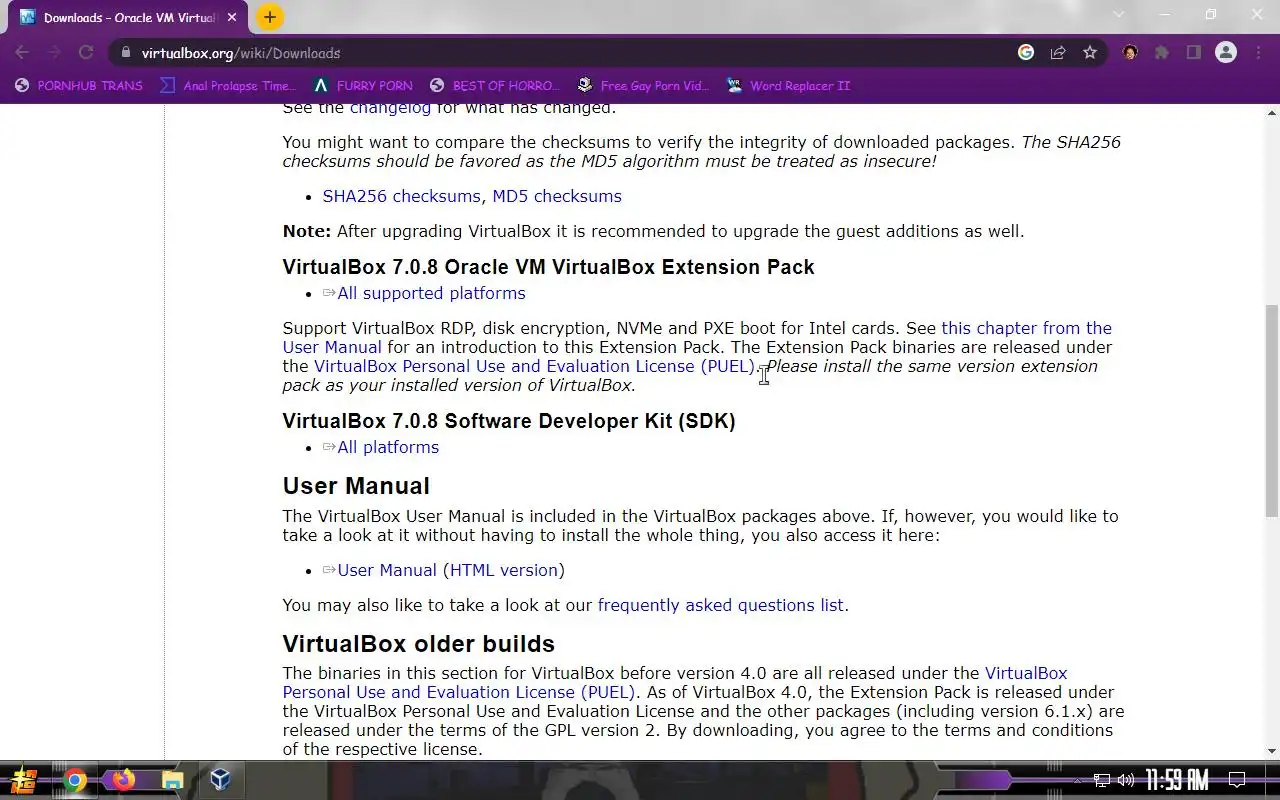
Task: Reload the VirtualBox downloads page
Action: 86,53
